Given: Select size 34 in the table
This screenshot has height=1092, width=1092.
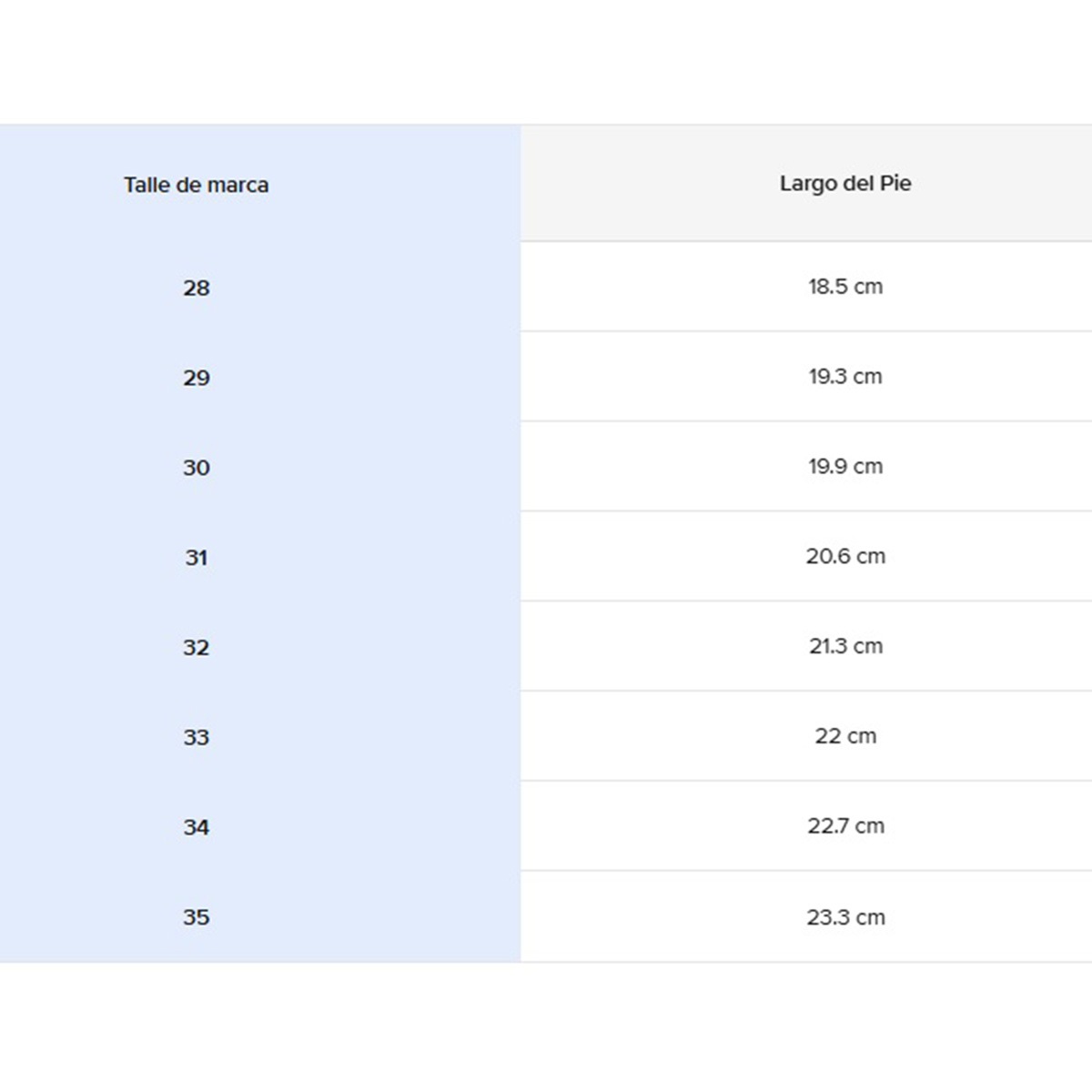Looking at the screenshot, I should (x=197, y=827).
